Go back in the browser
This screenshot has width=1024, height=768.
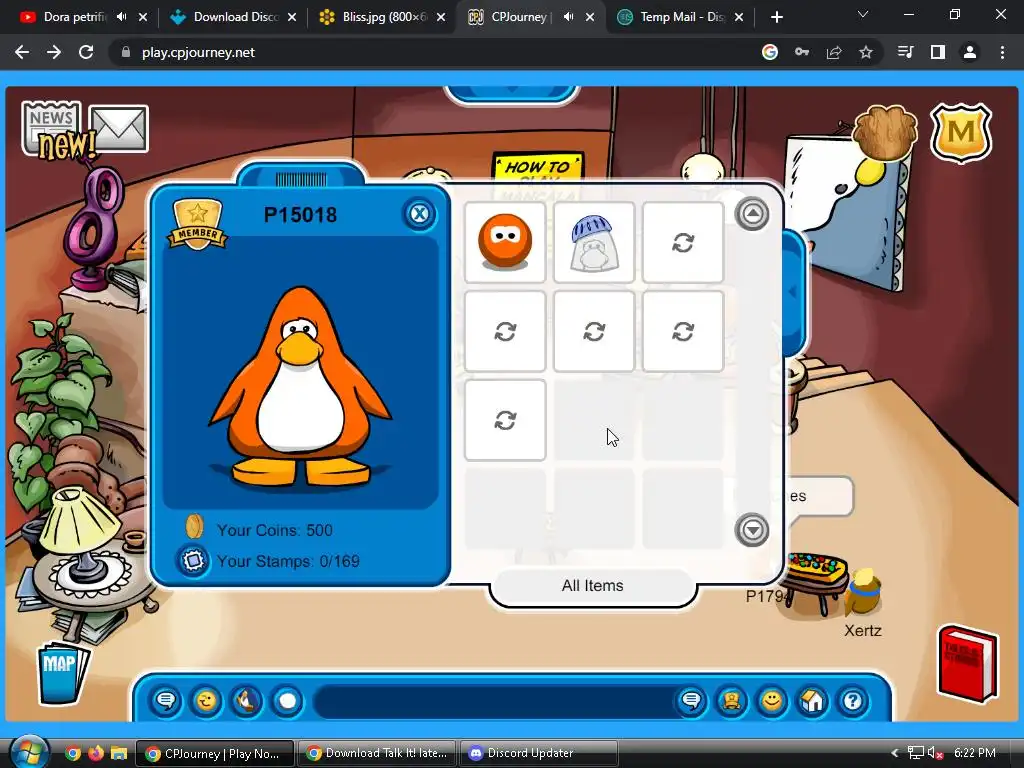click(x=22, y=52)
